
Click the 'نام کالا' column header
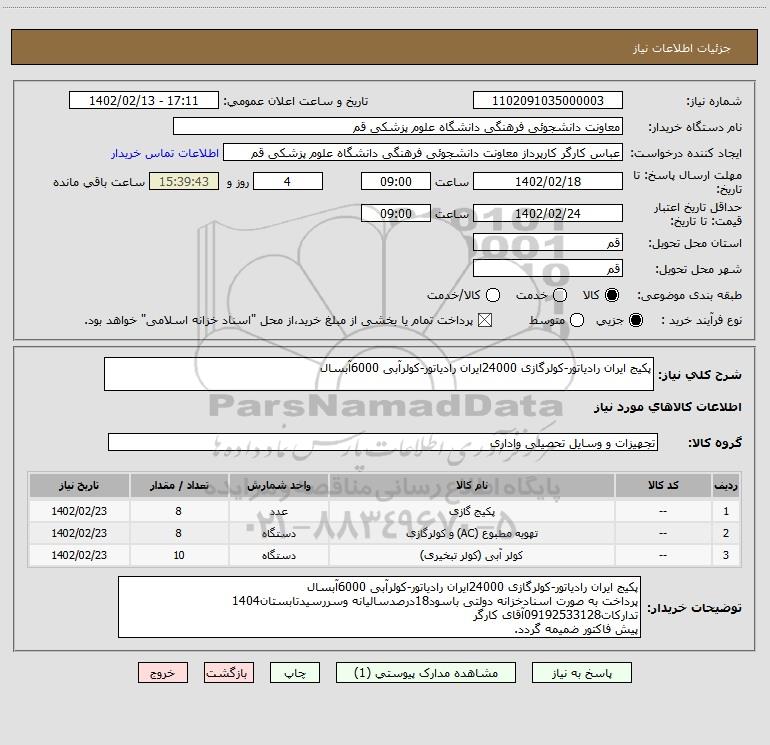pos(471,486)
